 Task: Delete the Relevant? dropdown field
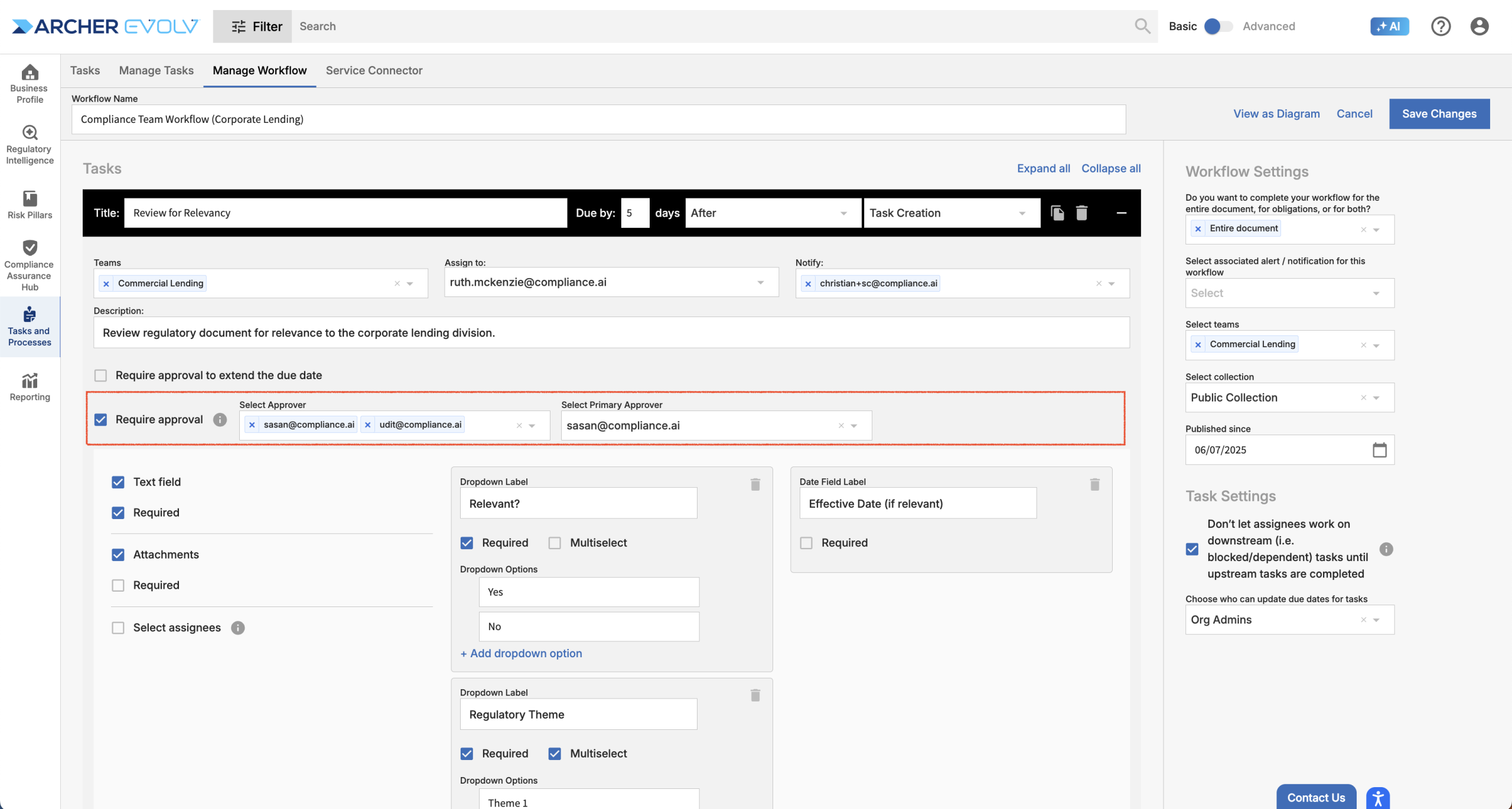tap(755, 485)
